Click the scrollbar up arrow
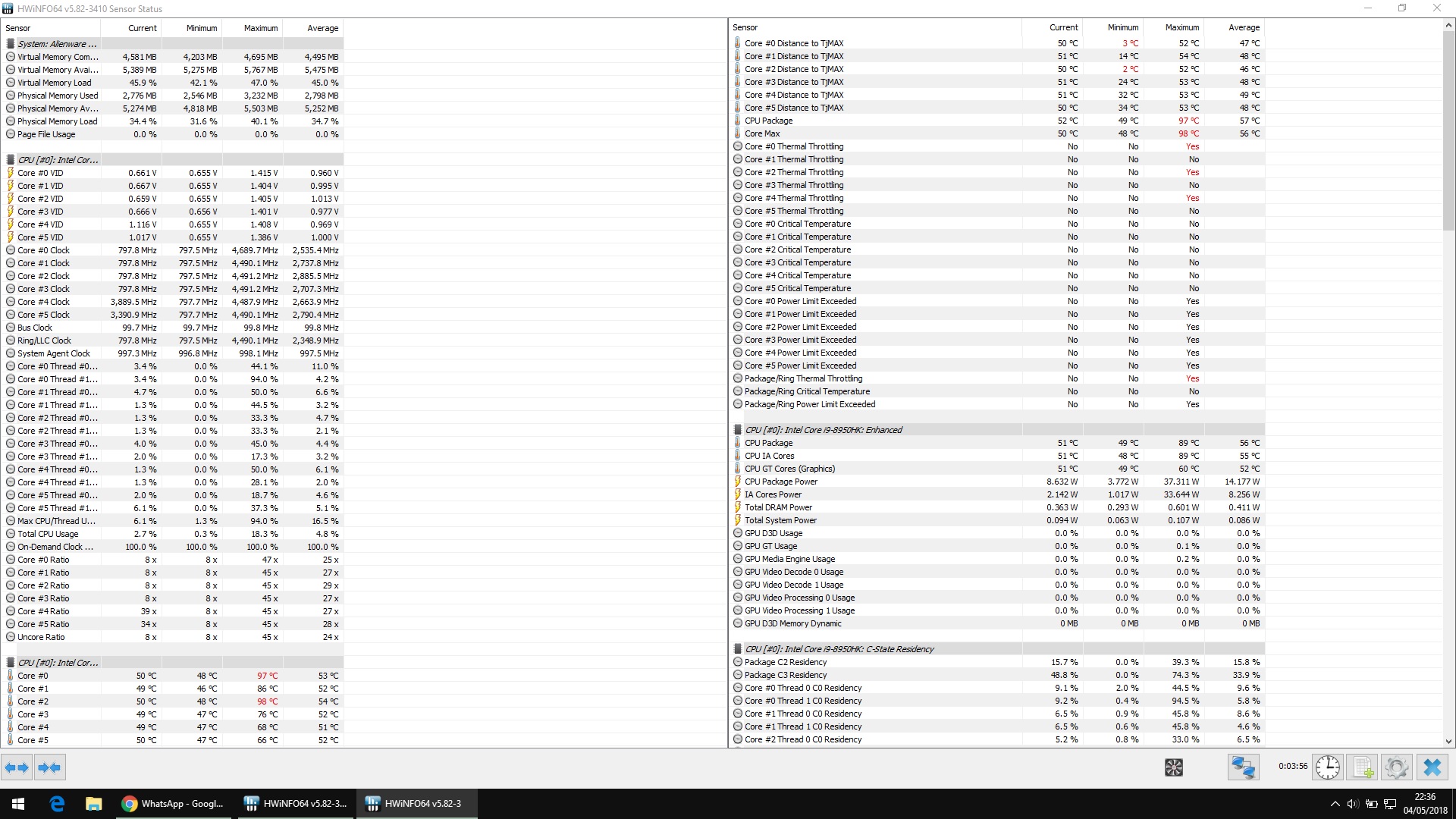 pos(1448,26)
